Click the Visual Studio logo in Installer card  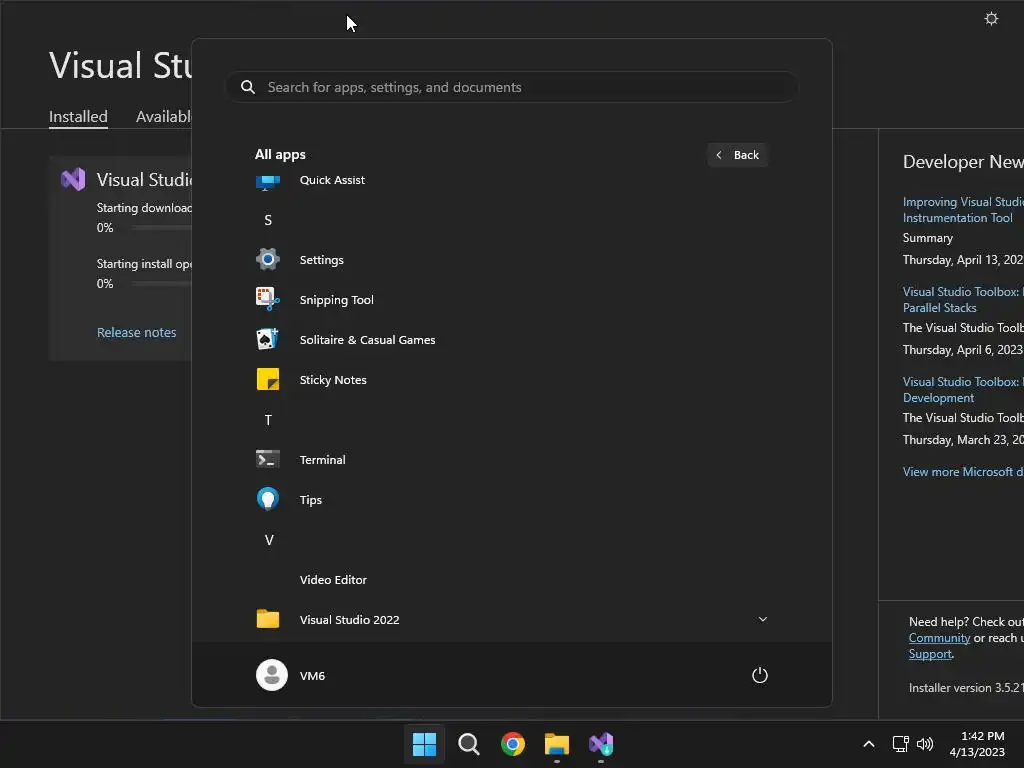(x=73, y=180)
